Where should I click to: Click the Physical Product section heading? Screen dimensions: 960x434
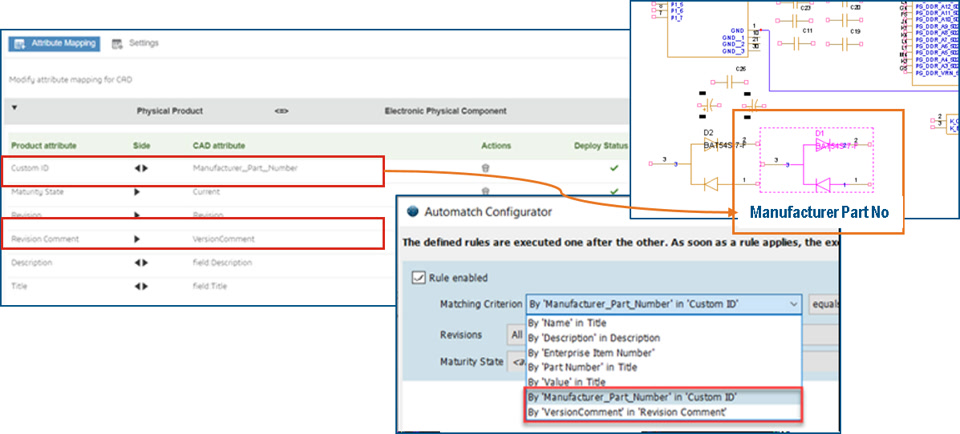click(x=170, y=111)
